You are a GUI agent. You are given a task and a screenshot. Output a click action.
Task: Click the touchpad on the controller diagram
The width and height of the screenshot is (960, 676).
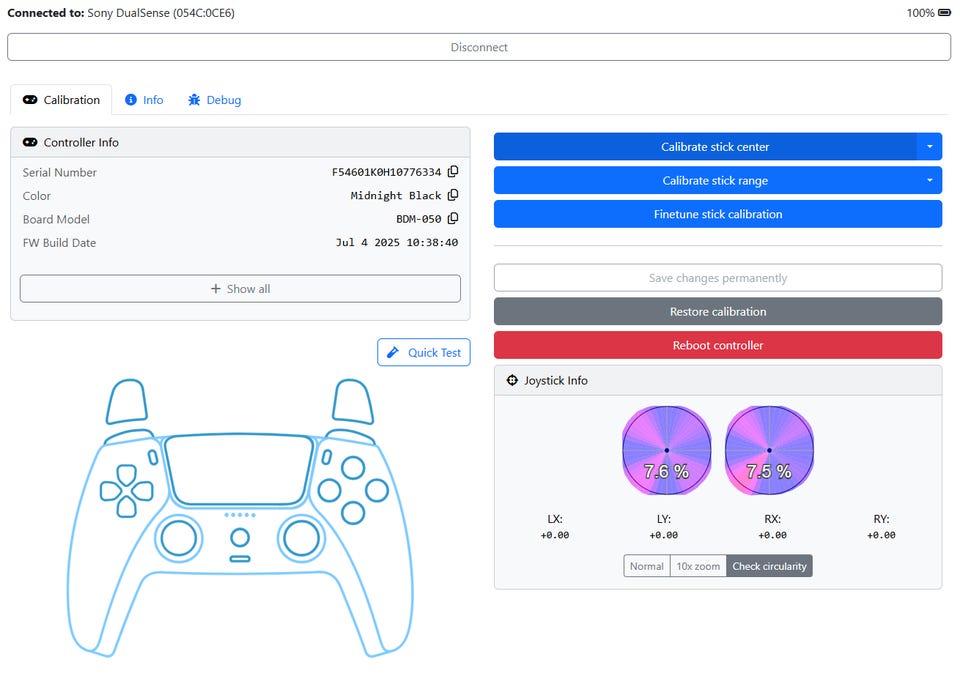(x=239, y=470)
